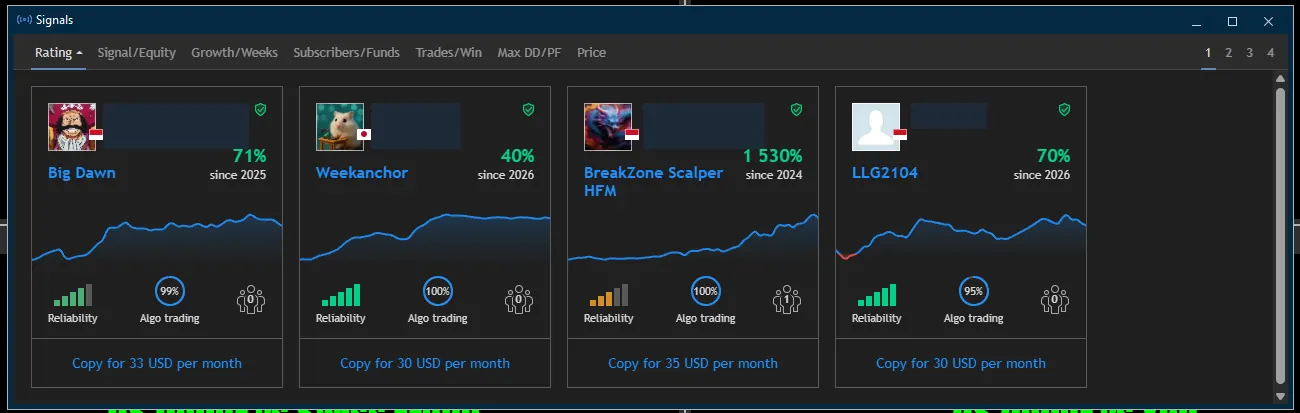Screen dimensions: 1300x413
Task: Click 'since 2024' text on BreakZone card
Action: tap(774, 175)
